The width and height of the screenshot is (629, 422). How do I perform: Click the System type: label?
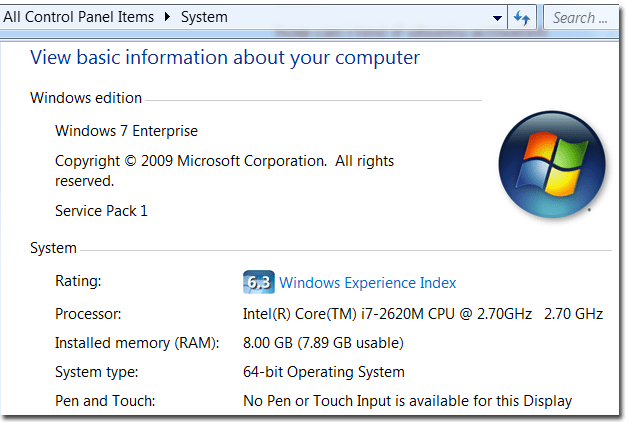(x=96, y=372)
